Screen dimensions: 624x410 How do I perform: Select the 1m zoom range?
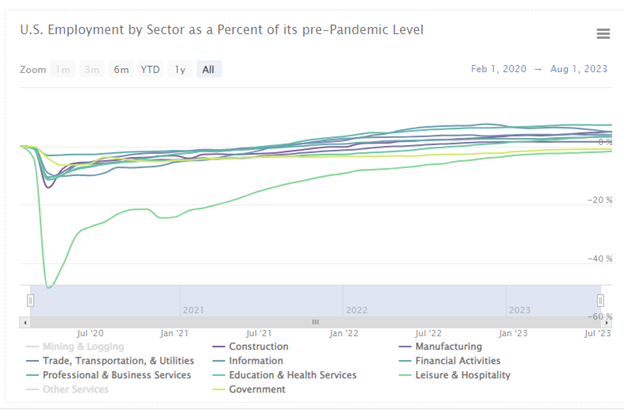point(63,69)
